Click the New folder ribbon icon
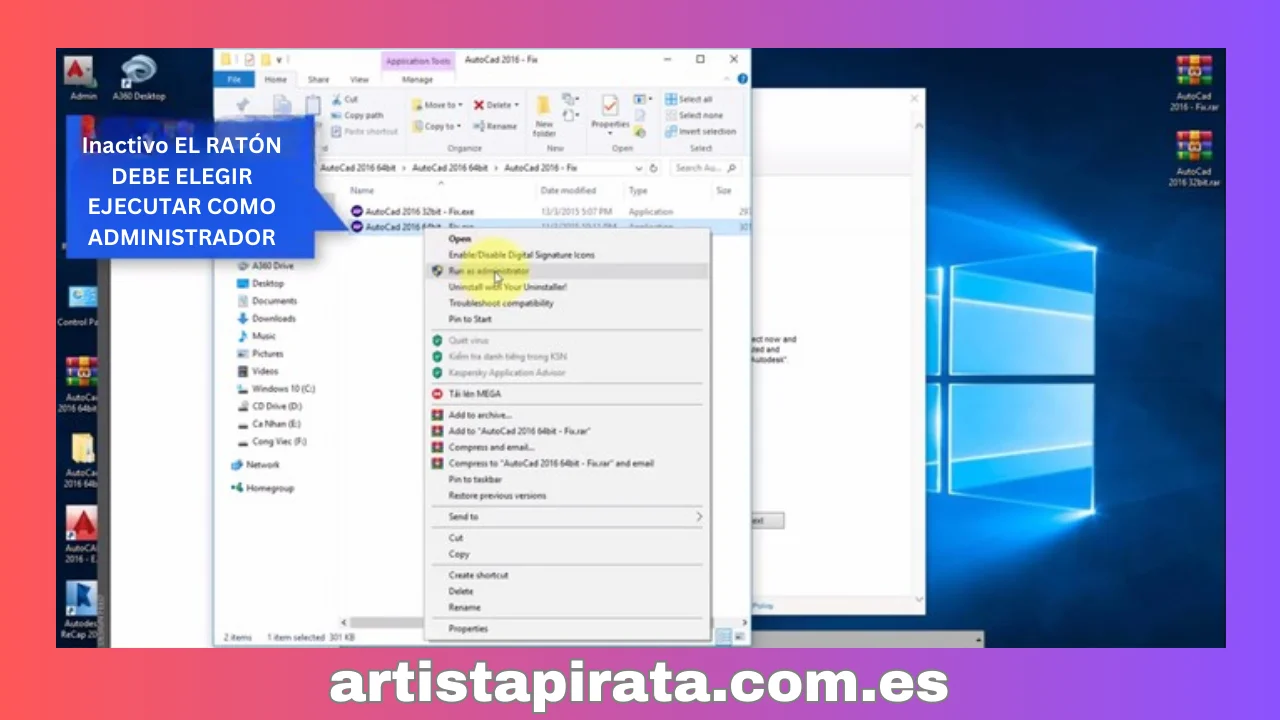The width and height of the screenshot is (1280, 720). pyautogui.click(x=544, y=116)
